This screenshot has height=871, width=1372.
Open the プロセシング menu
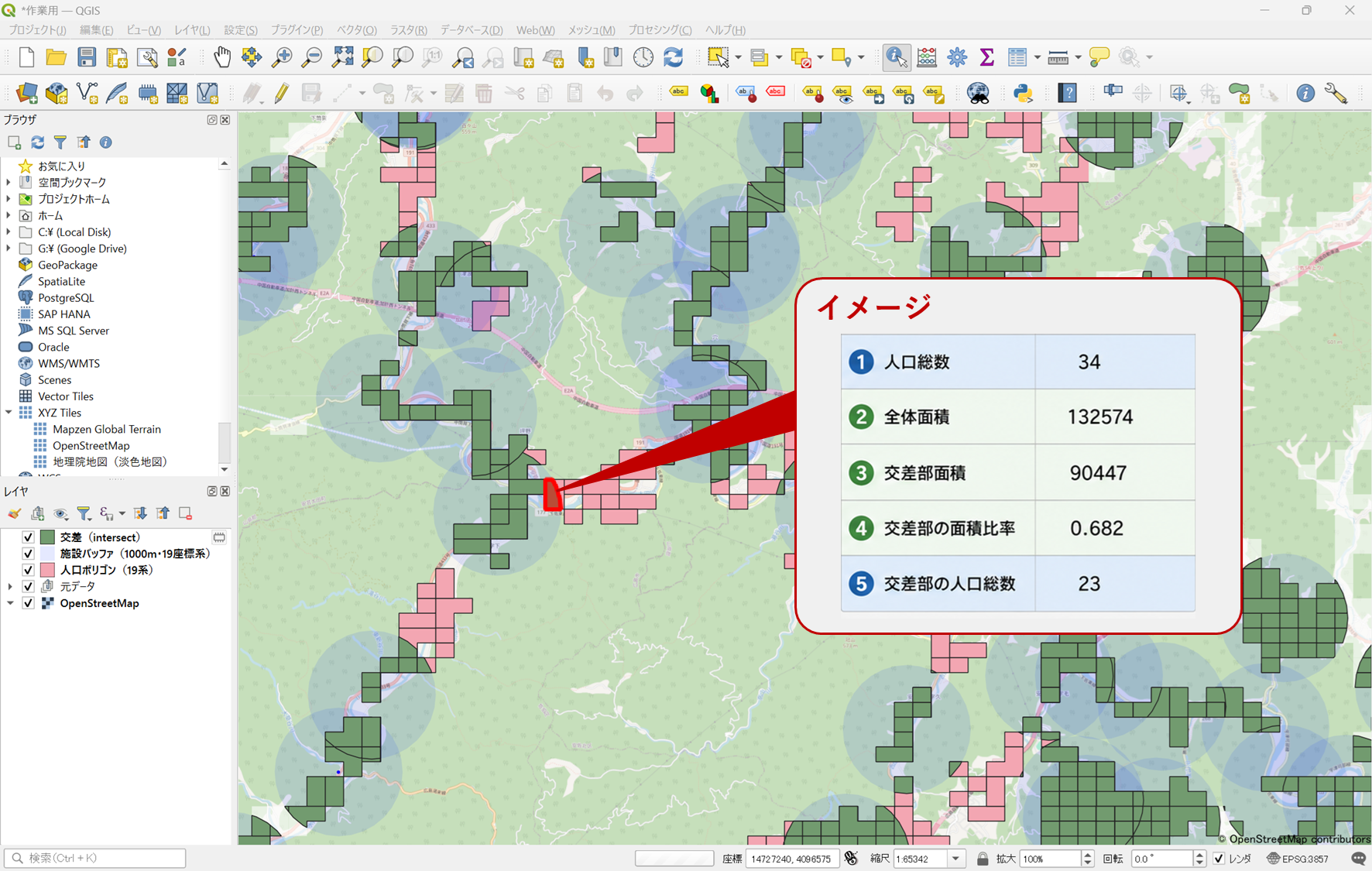click(660, 30)
